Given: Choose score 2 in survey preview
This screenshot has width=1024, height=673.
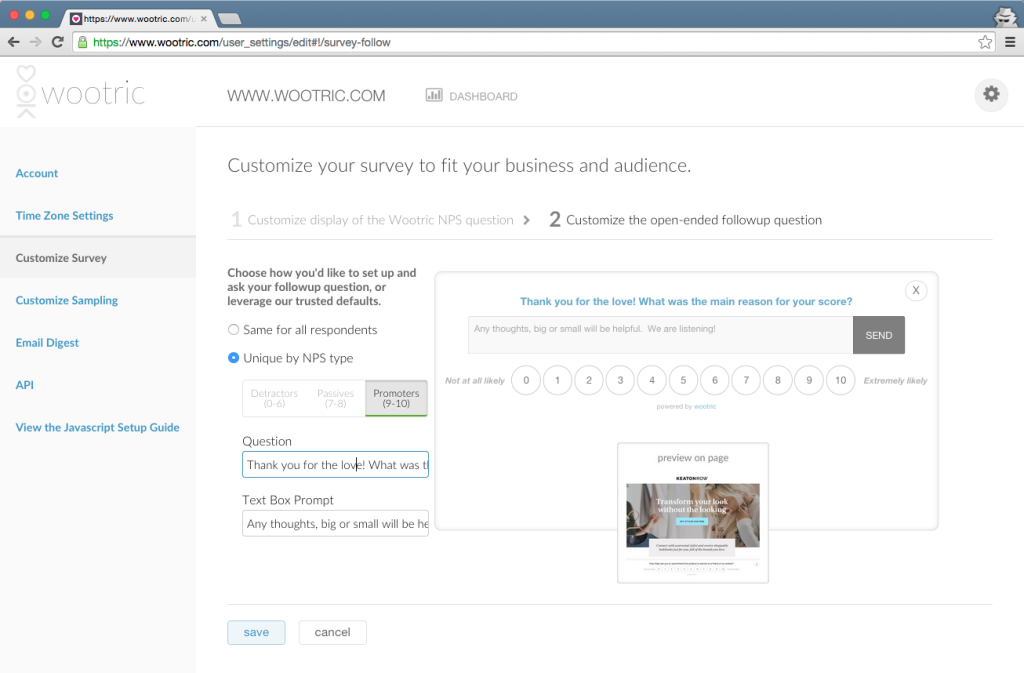Looking at the screenshot, I should click(588, 381).
